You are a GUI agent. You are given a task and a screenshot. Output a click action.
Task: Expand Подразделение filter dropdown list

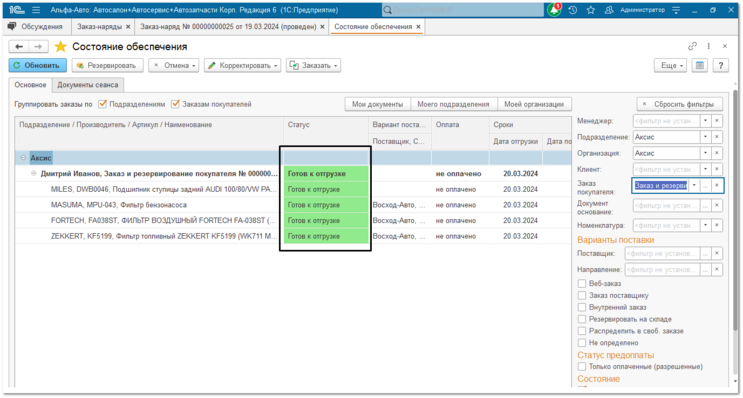coord(706,137)
